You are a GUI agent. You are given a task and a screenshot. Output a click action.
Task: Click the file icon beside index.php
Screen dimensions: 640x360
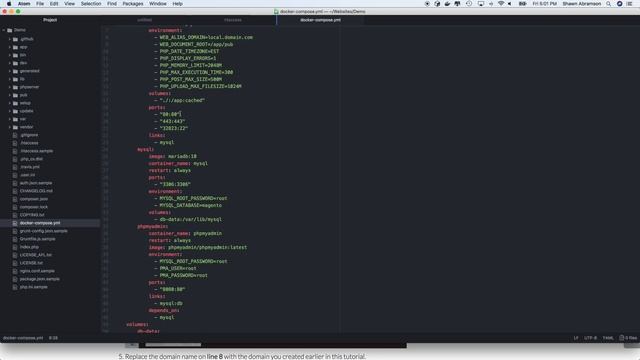pyautogui.click(x=15, y=247)
